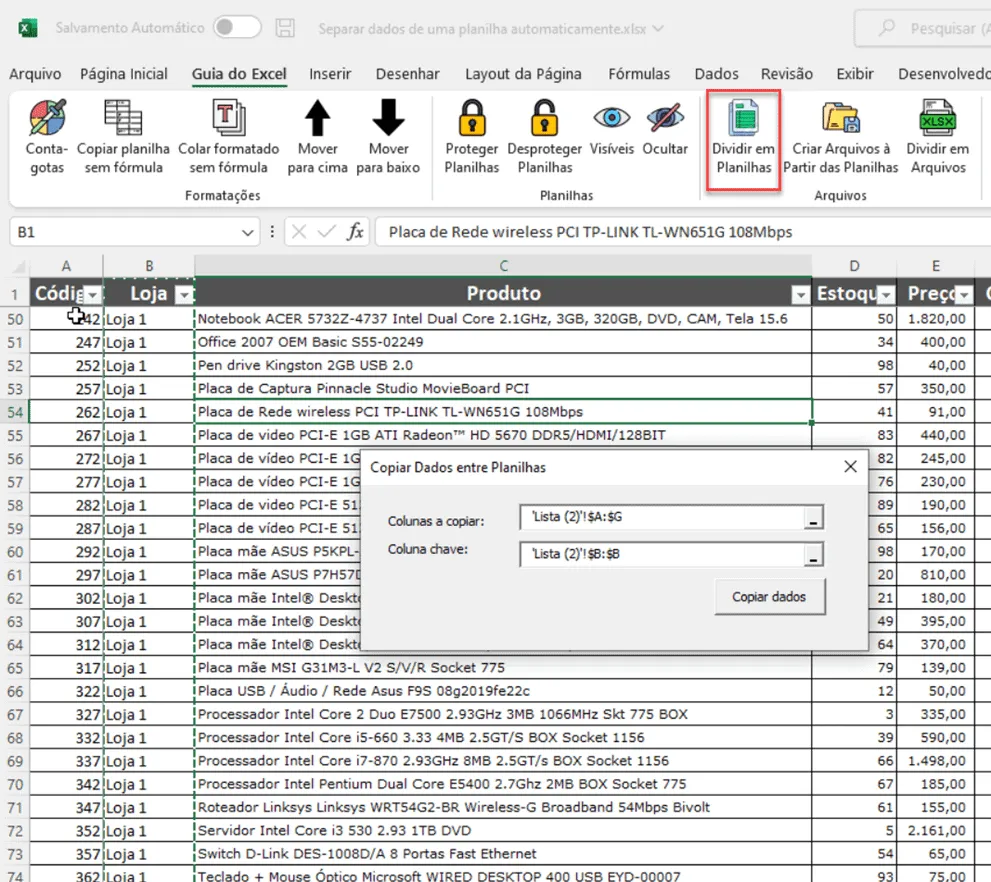The width and height of the screenshot is (991, 882).
Task: Click price cell '1.498,00'
Action: point(935,761)
